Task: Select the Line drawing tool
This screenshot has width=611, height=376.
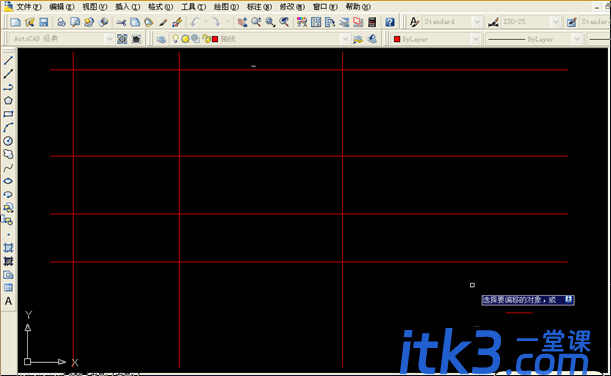Action: (8, 60)
